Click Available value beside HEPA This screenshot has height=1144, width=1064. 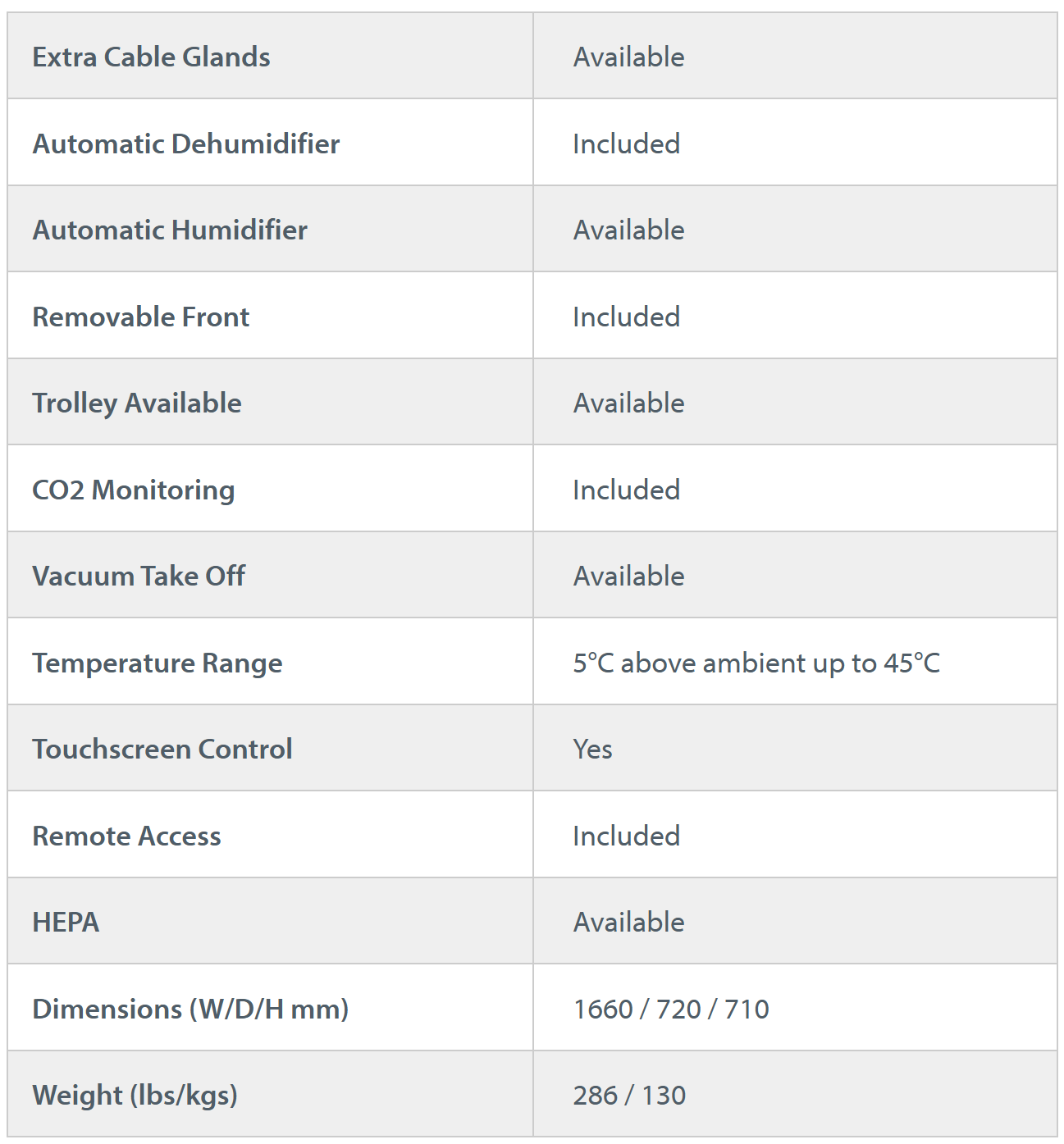629,922
